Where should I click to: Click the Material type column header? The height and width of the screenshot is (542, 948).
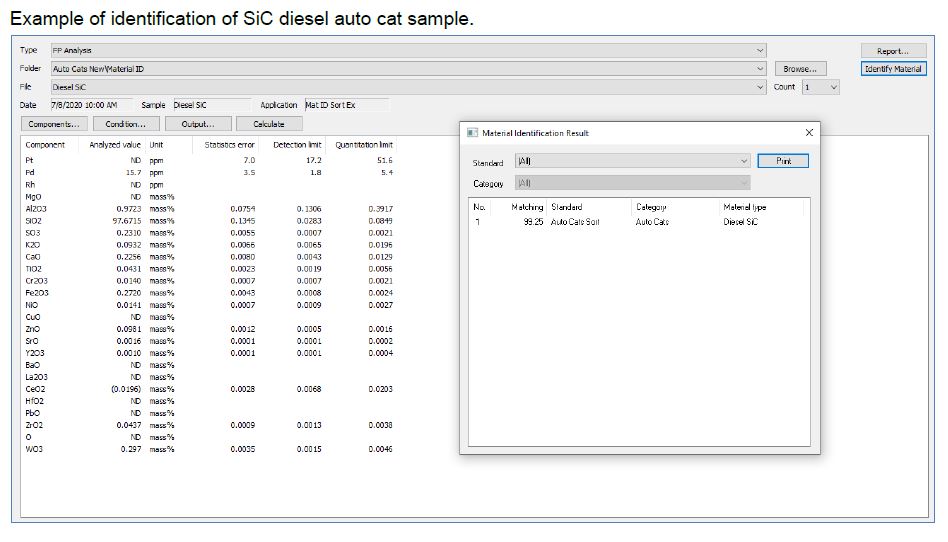point(744,207)
